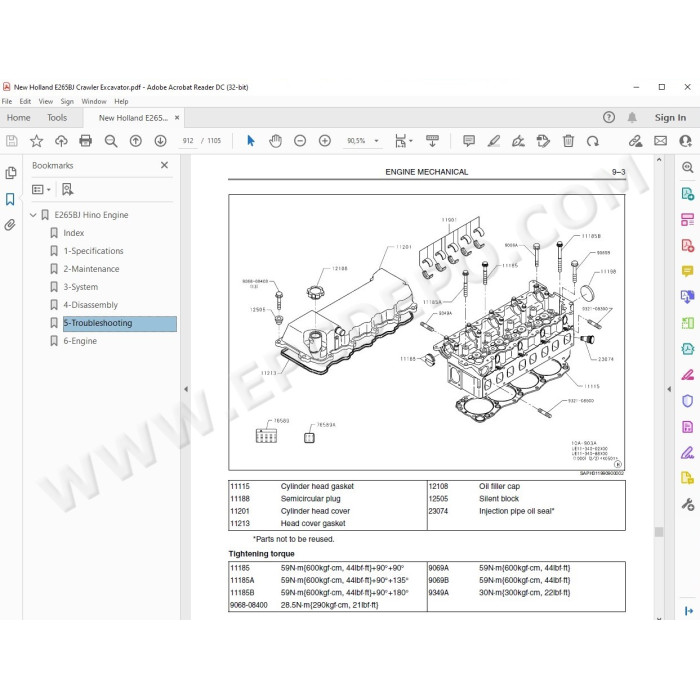This screenshot has height=700, width=700.
Task: Zoom in with plus button
Action: click(x=325, y=141)
